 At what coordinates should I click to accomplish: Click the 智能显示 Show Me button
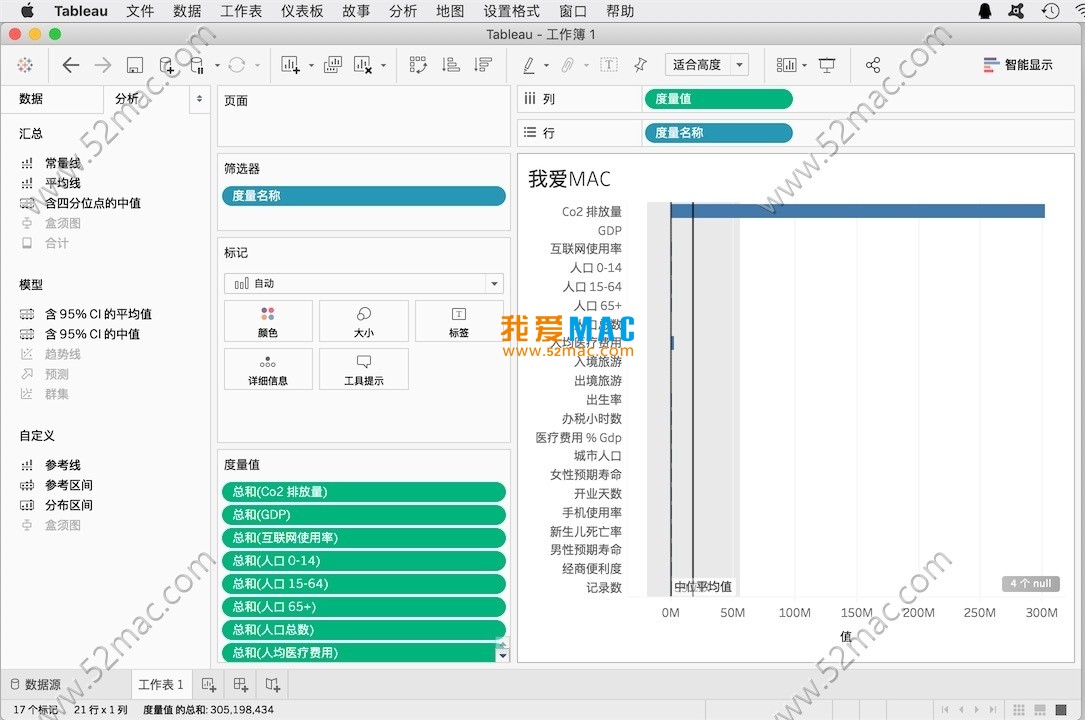click(1018, 65)
